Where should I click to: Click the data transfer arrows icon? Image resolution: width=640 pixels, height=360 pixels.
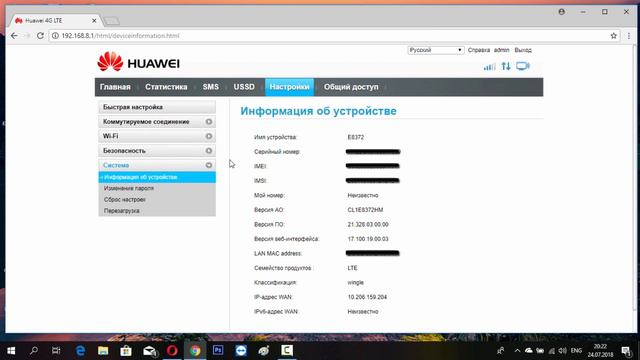tap(506, 66)
